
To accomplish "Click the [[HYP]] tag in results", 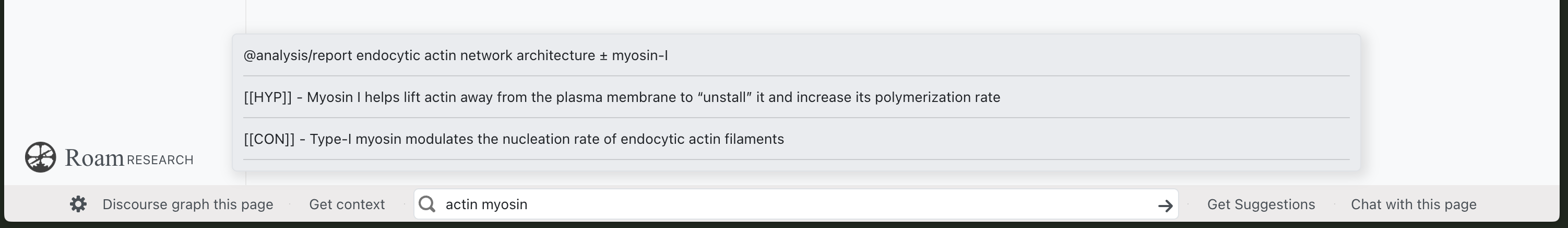I will [268, 98].
